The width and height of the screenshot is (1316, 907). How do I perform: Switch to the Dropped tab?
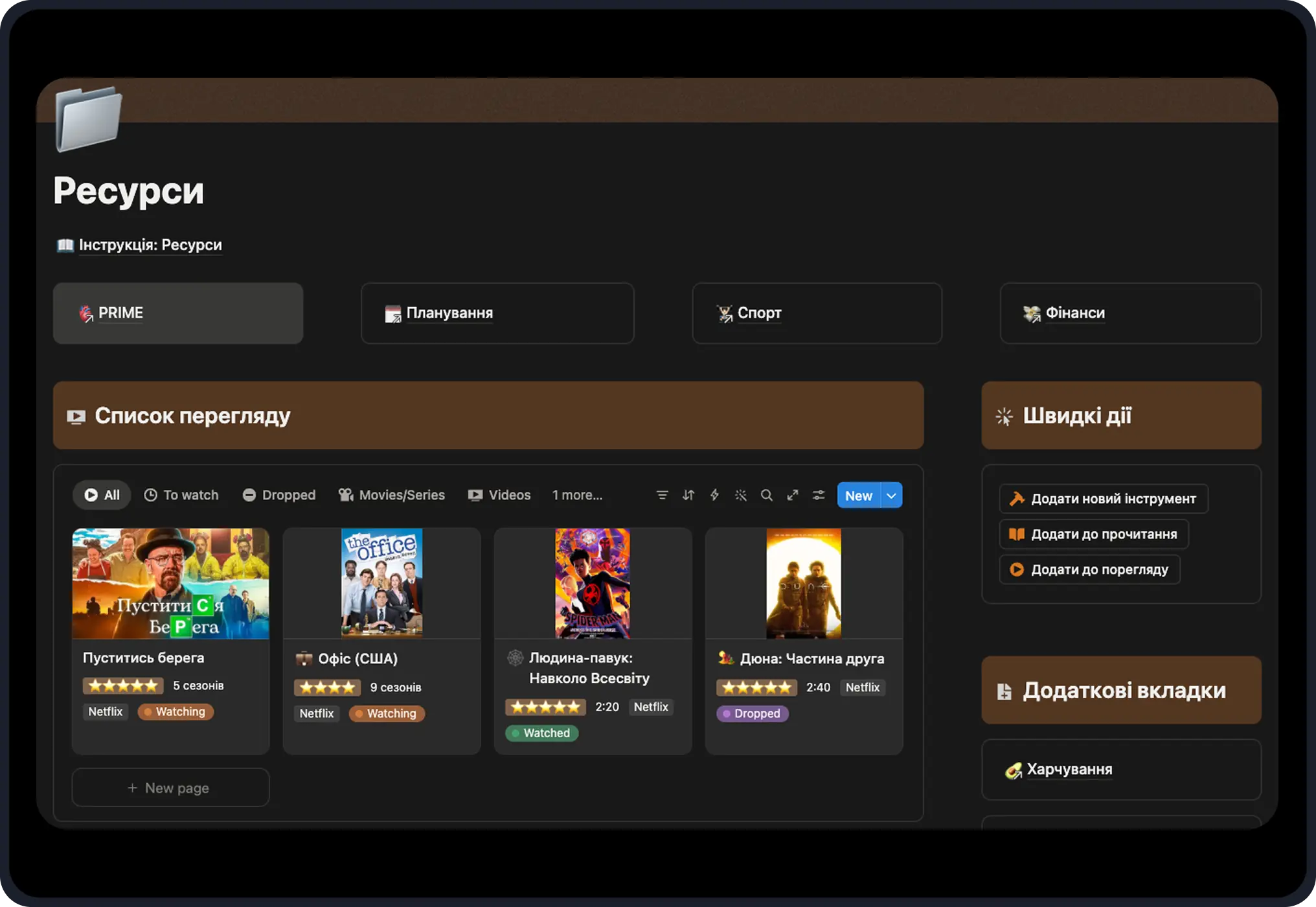point(279,495)
